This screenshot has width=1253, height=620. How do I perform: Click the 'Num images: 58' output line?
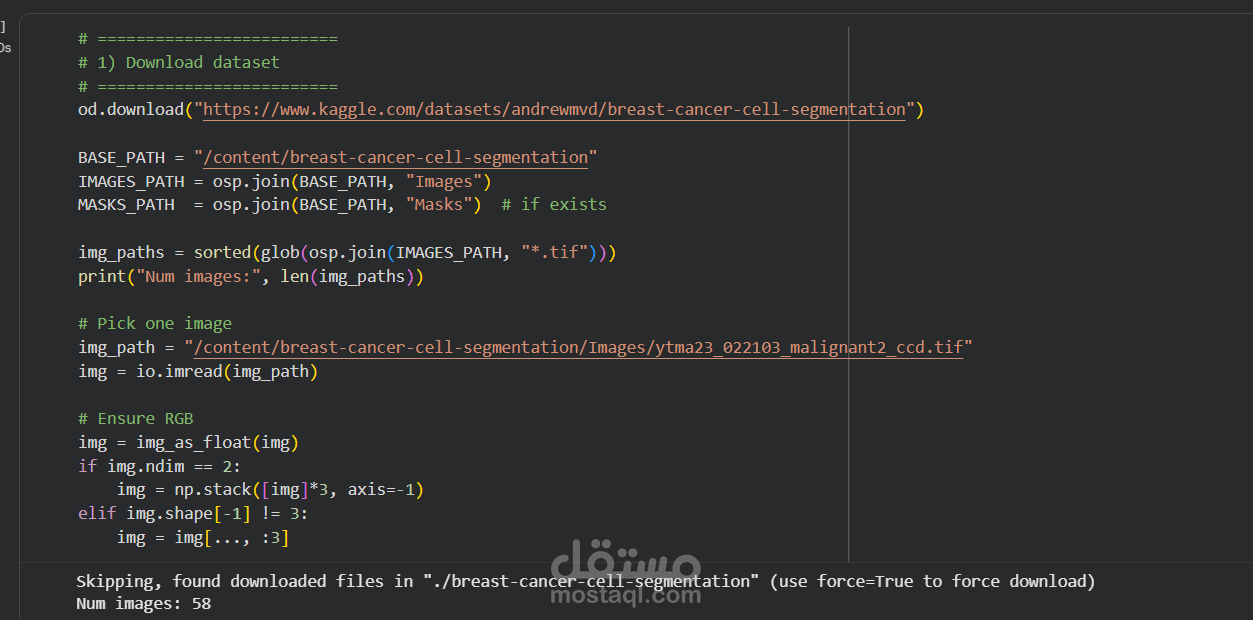click(144, 604)
